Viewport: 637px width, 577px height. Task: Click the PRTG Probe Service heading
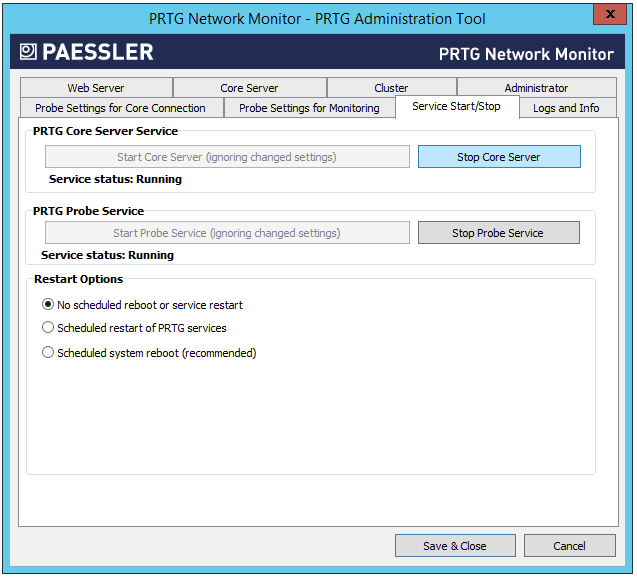pos(88,211)
